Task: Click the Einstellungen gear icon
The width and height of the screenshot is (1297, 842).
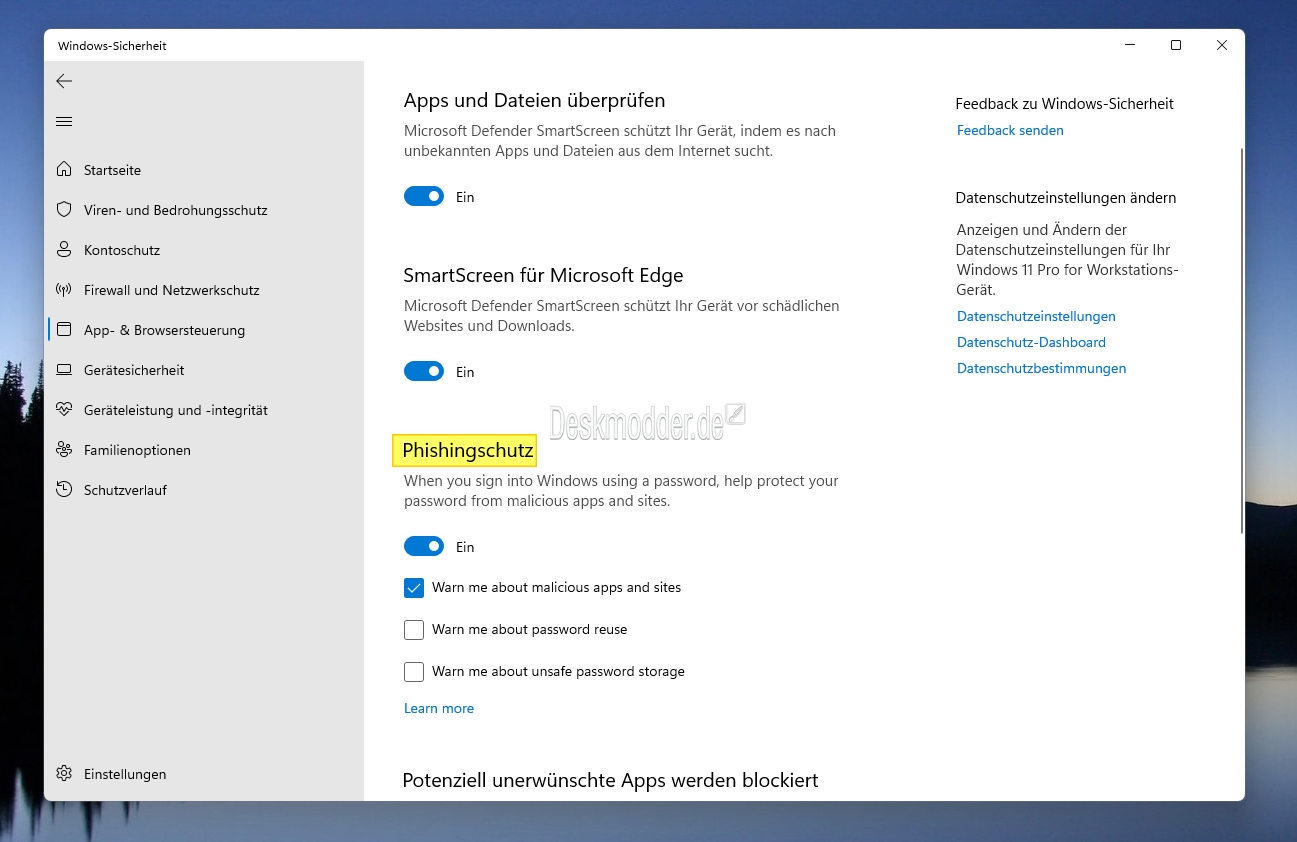Action: [x=64, y=774]
